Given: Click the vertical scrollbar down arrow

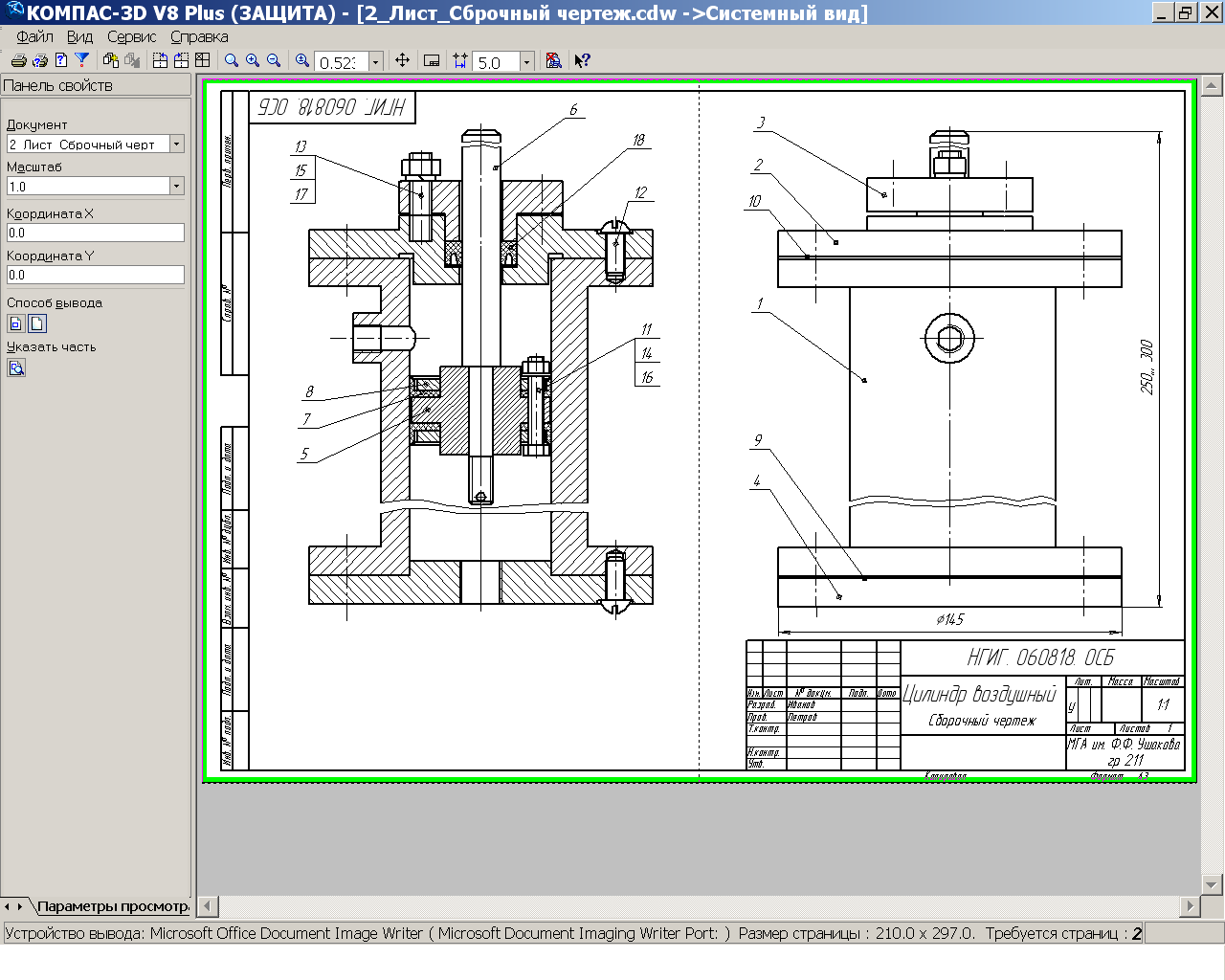Looking at the screenshot, I should [x=1212, y=884].
